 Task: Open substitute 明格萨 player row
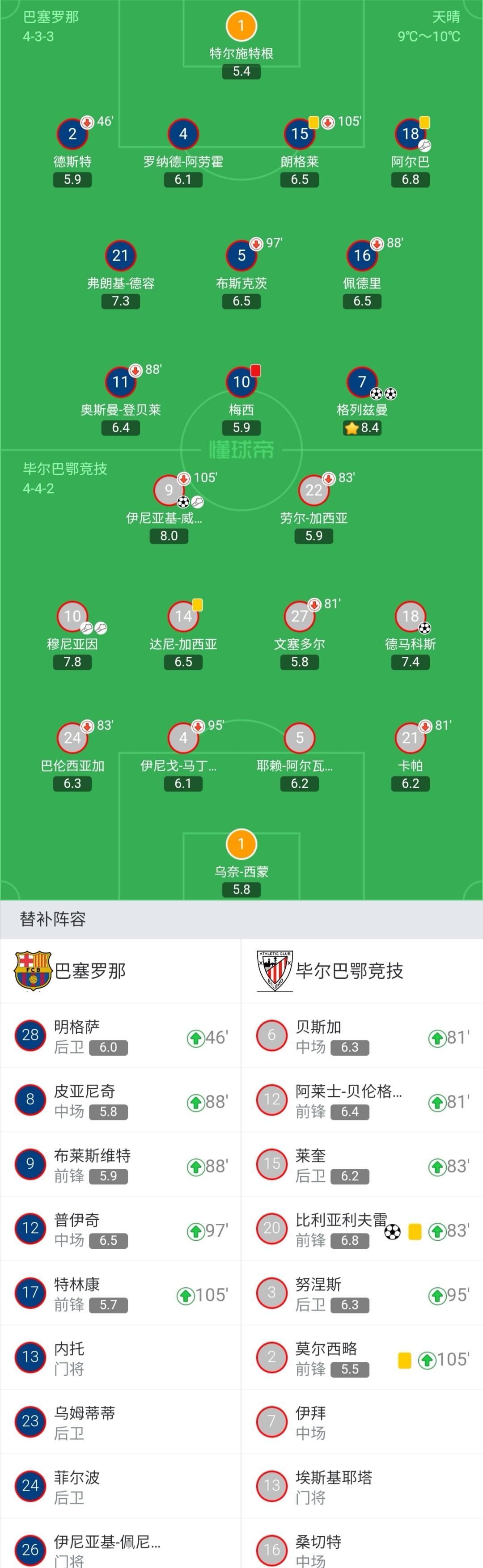pos(121,1035)
